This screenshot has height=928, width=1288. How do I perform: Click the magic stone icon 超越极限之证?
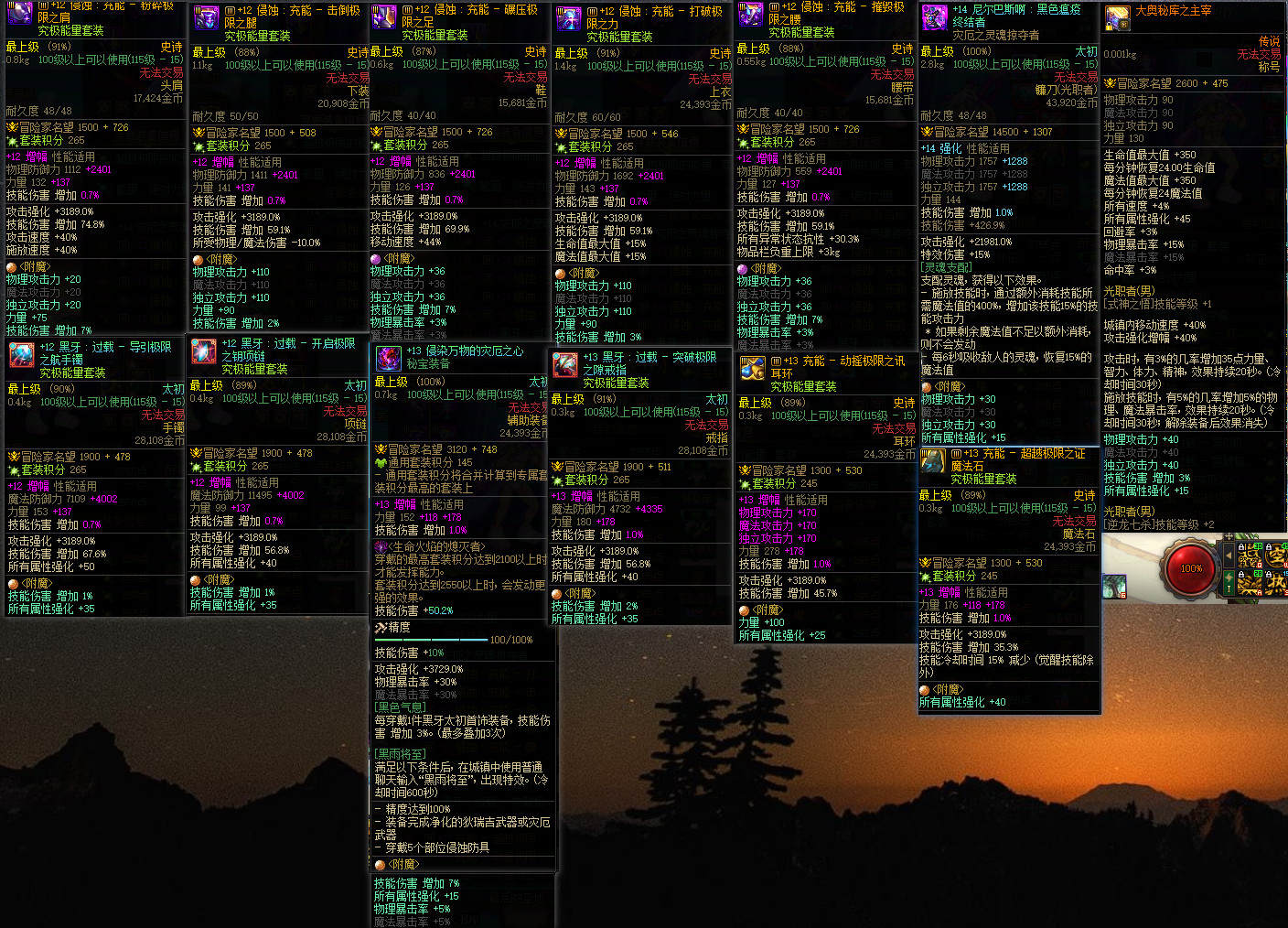coord(932,460)
